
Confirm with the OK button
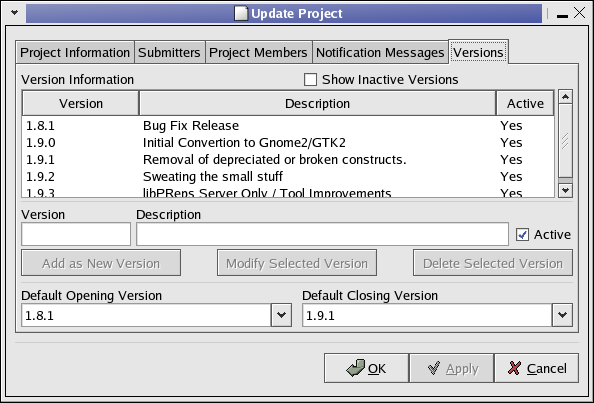coord(366,368)
